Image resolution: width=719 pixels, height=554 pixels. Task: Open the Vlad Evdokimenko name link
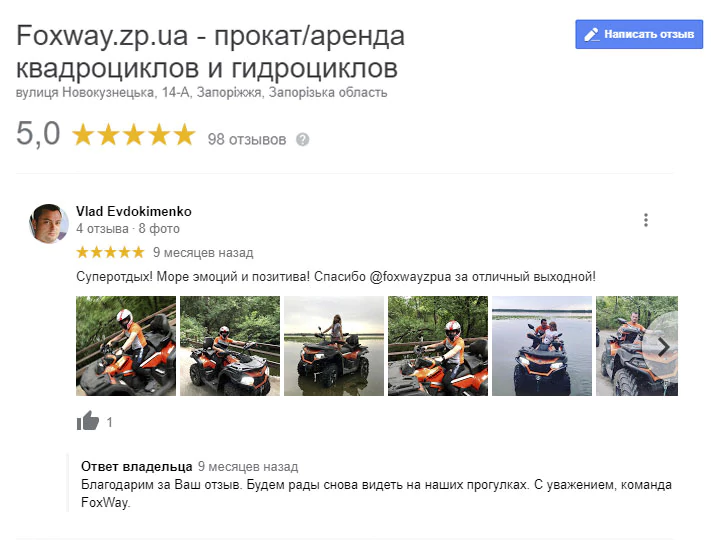click(134, 211)
